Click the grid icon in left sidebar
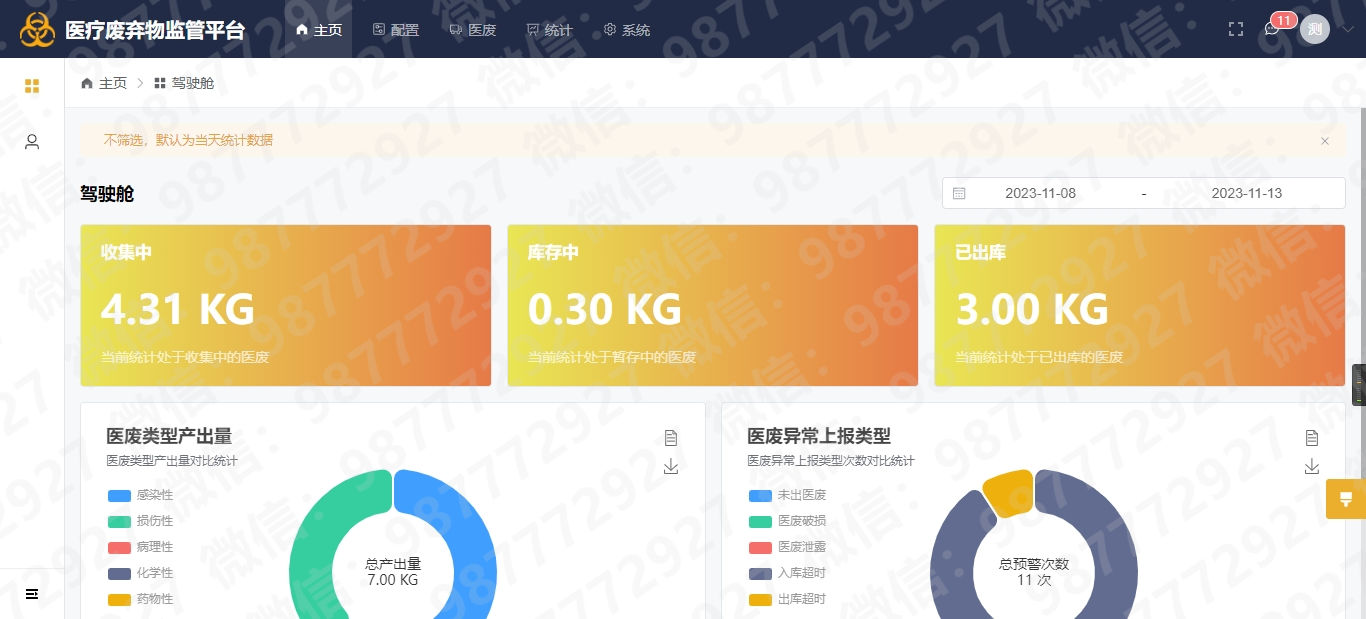 click(31, 86)
